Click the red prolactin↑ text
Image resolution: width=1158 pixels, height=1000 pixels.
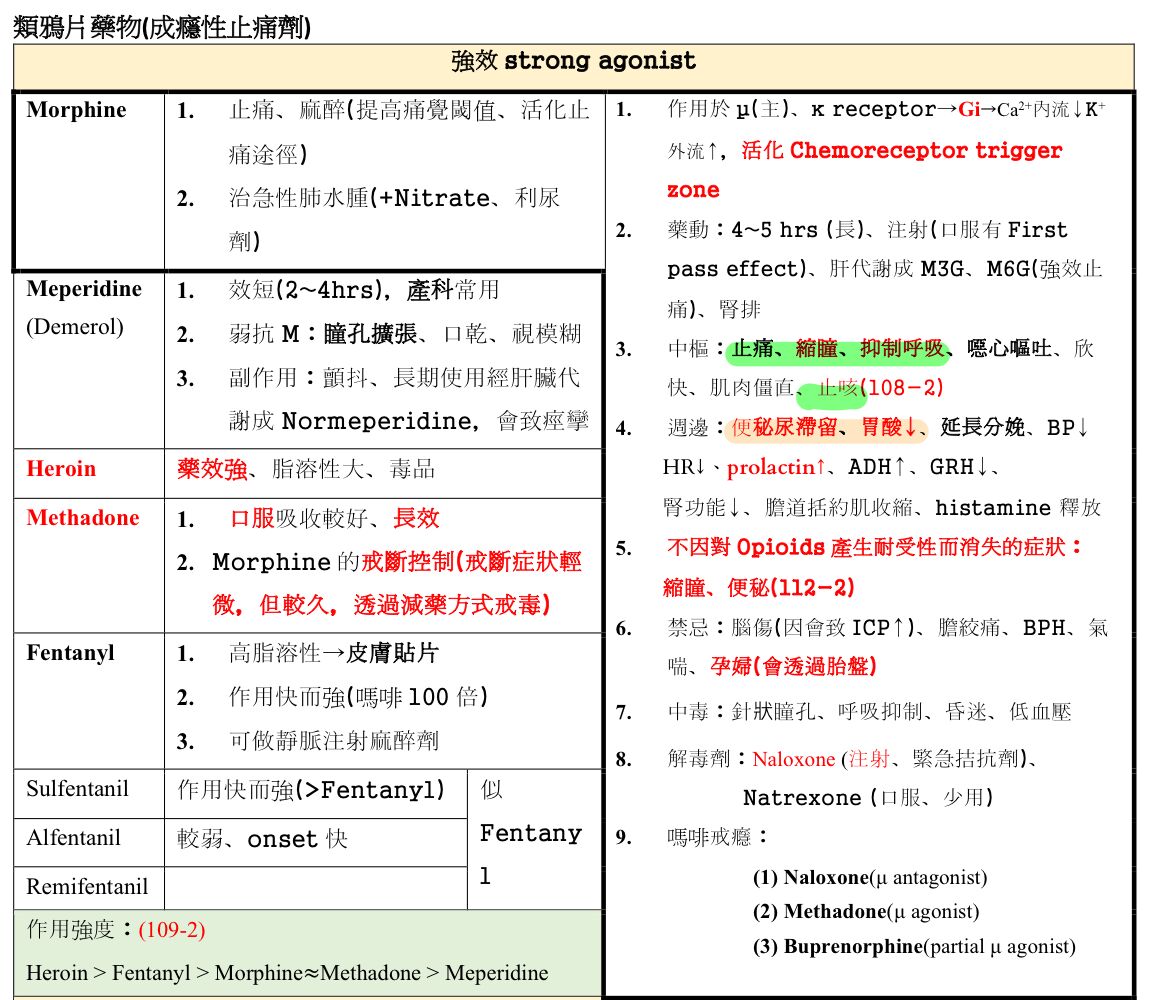(x=777, y=468)
